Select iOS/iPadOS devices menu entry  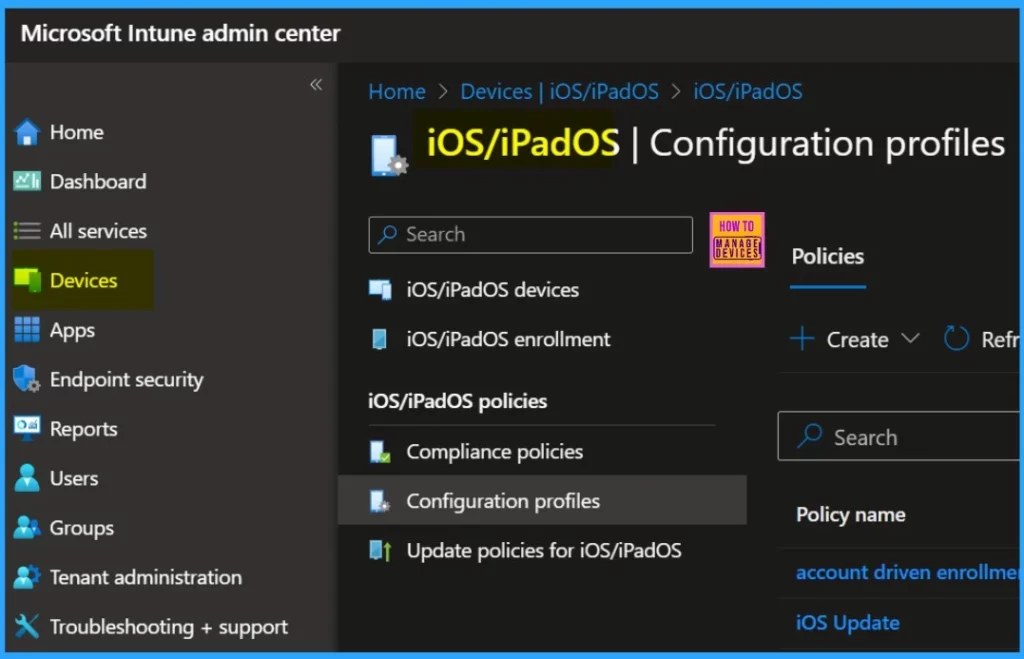[x=492, y=289]
